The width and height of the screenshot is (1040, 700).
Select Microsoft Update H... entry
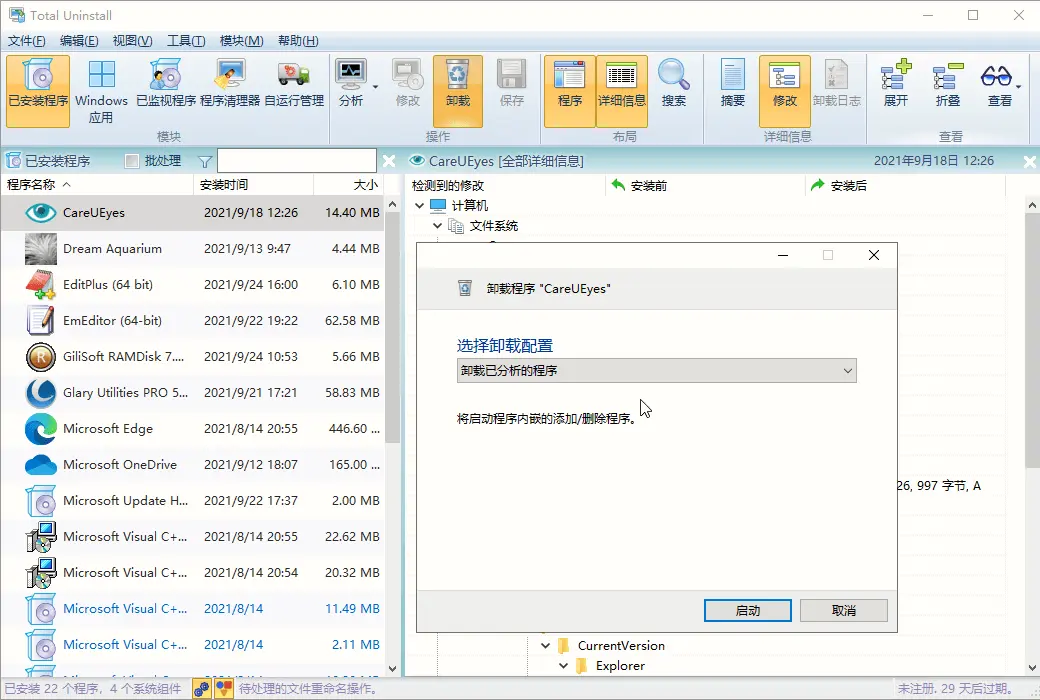pos(192,500)
